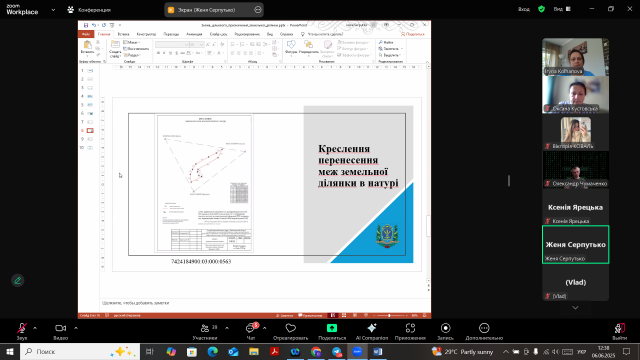
Task: Adjust the PowerPoint zoom slider
Action: pyautogui.click(x=390, y=316)
